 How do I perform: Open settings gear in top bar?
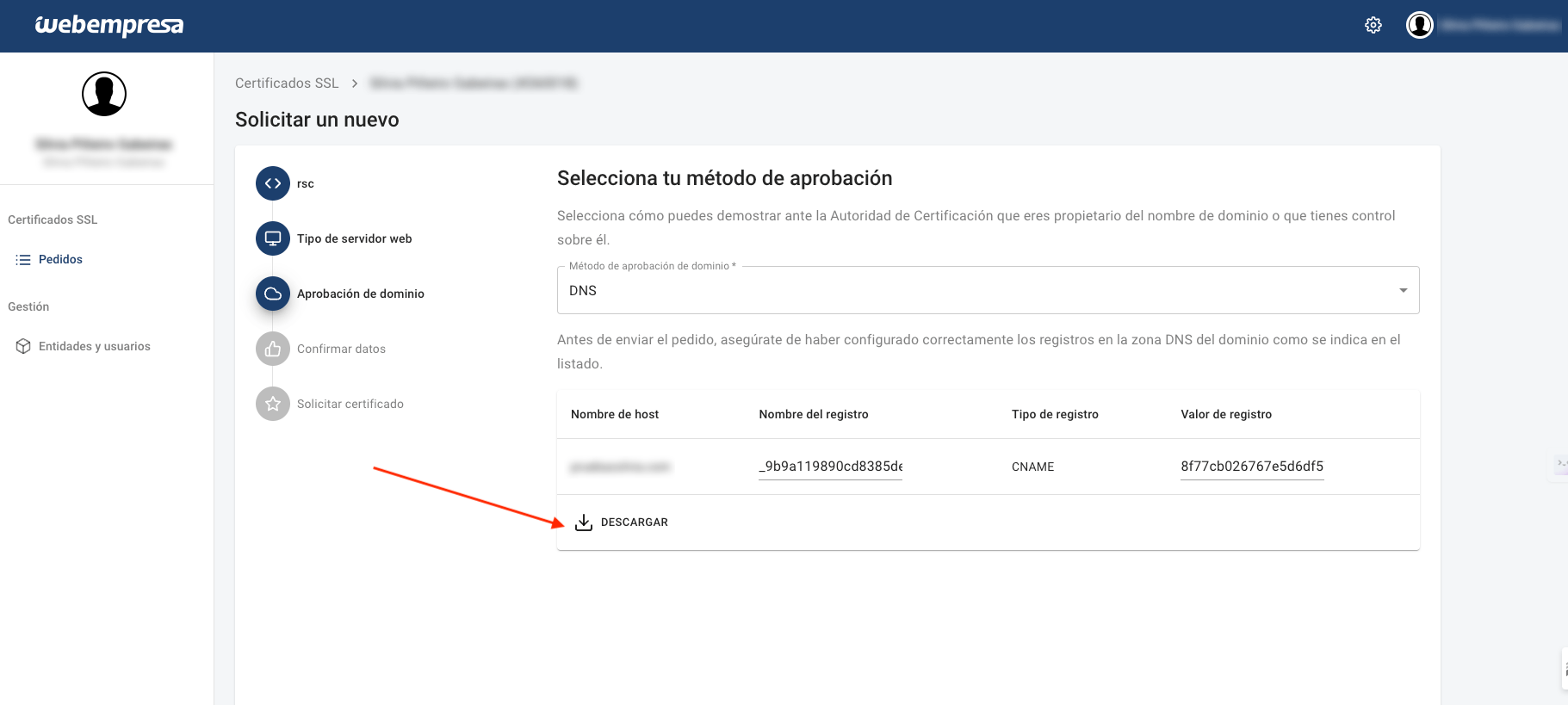pos(1373,26)
